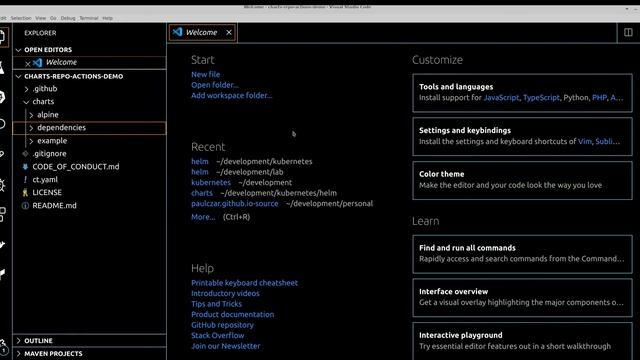Open Printable keyboard cheatsheet link
The image size is (640, 360).
[244, 283]
